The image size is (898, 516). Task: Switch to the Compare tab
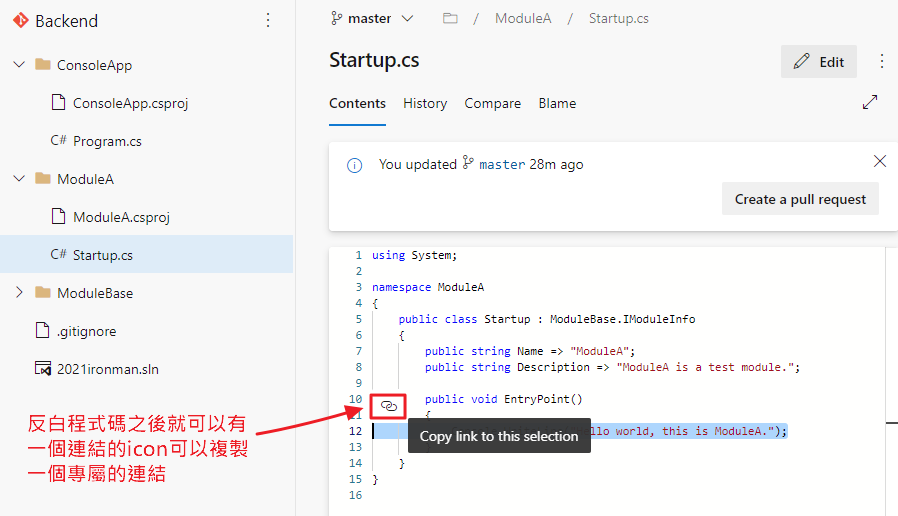493,104
